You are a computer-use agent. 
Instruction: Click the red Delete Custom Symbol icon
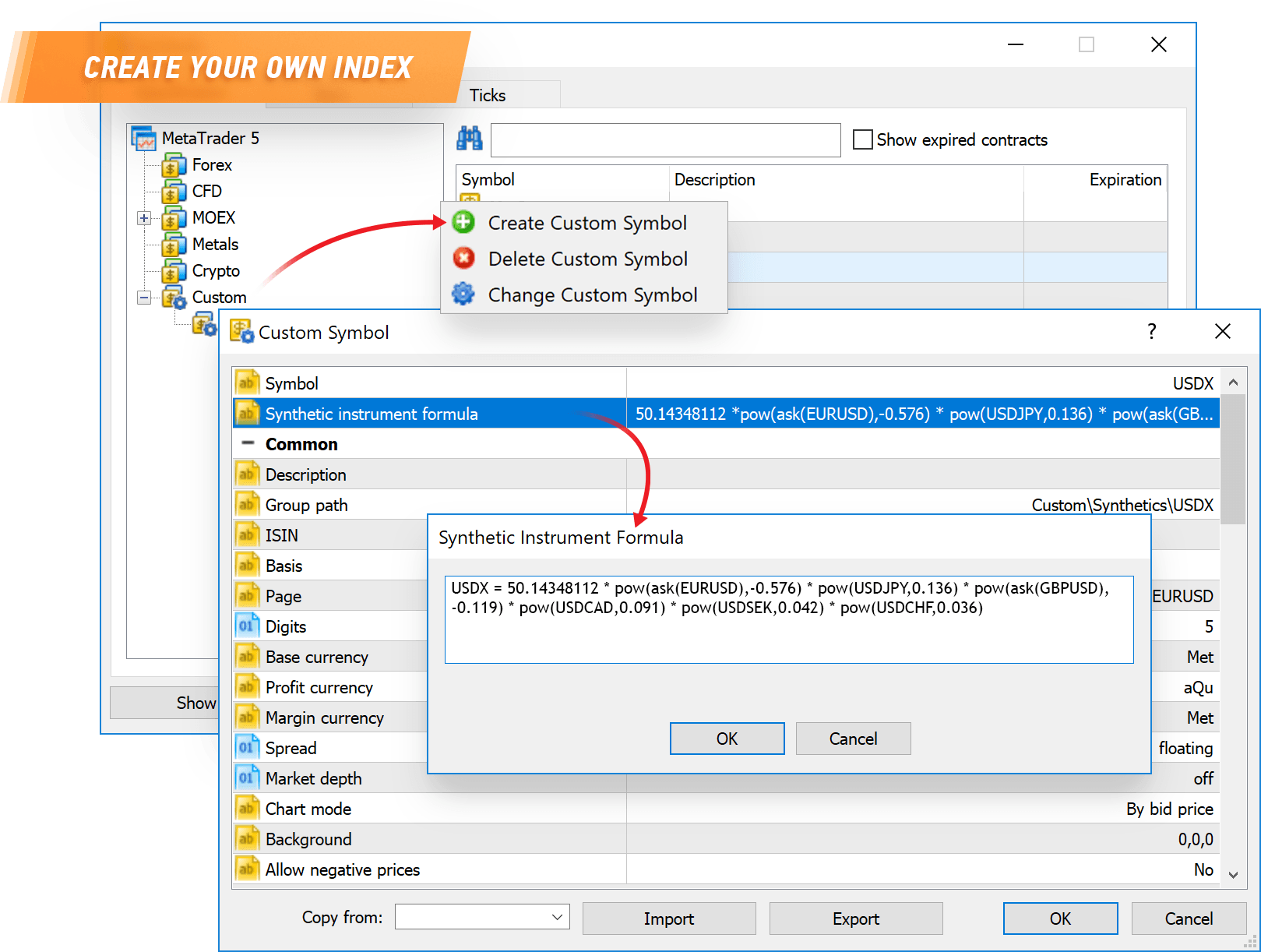click(463, 258)
